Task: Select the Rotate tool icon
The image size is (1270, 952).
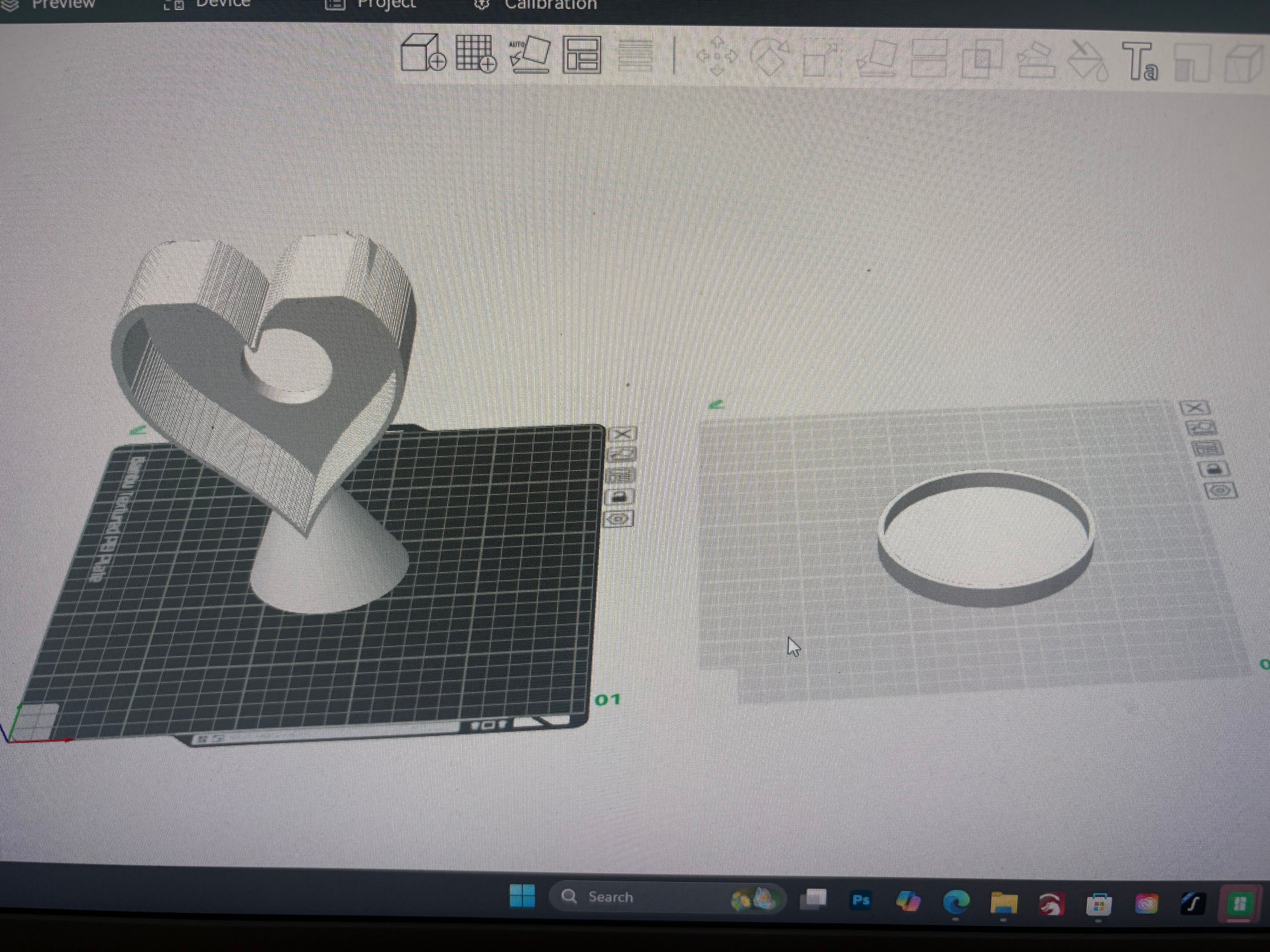Action: pos(769,57)
